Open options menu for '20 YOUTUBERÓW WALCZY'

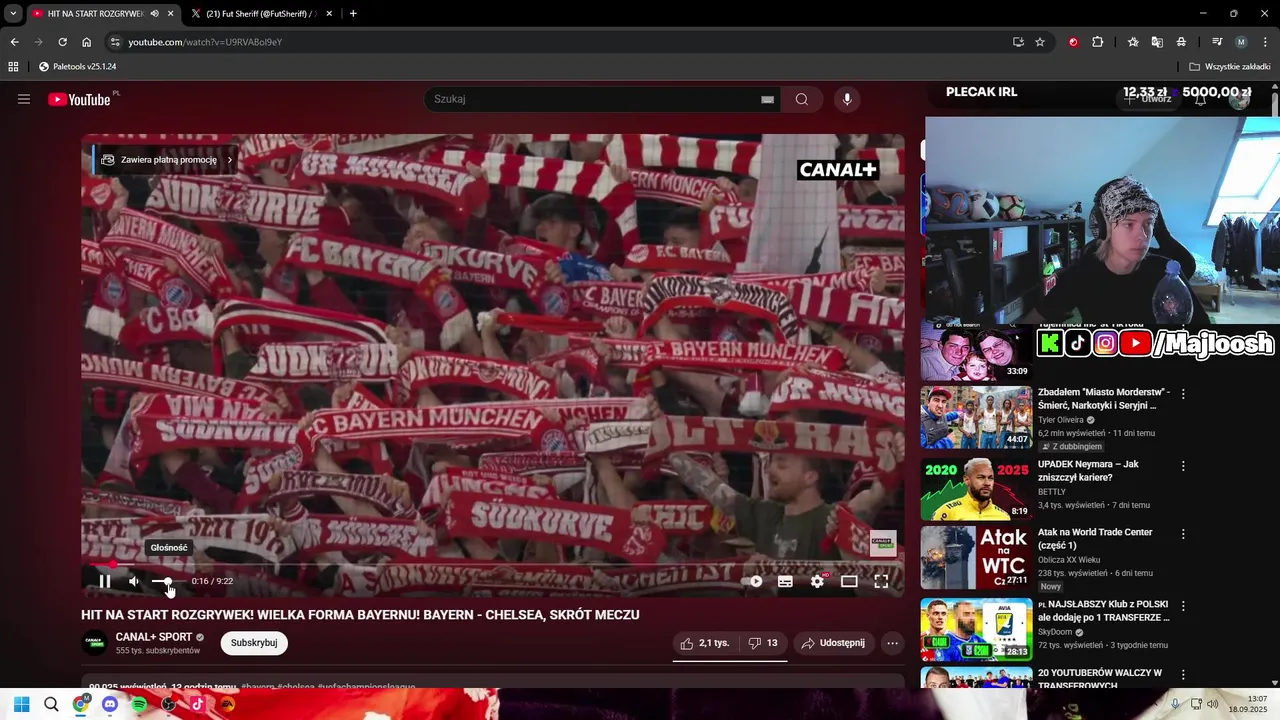1183,674
